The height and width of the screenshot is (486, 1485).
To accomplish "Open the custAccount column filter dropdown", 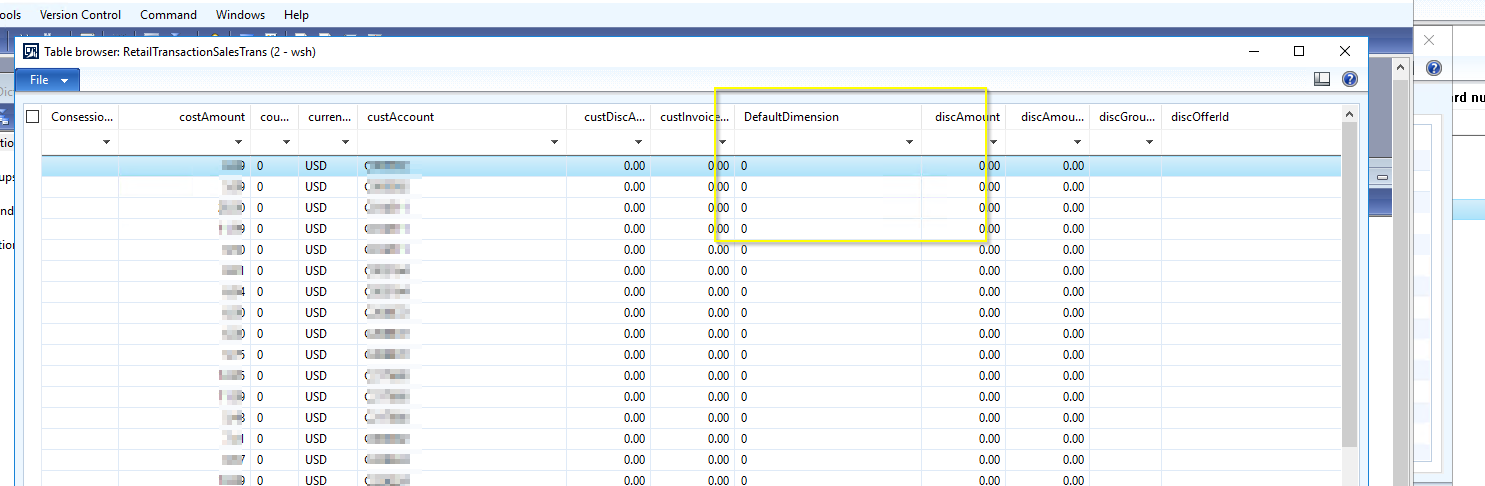I will [x=554, y=143].
